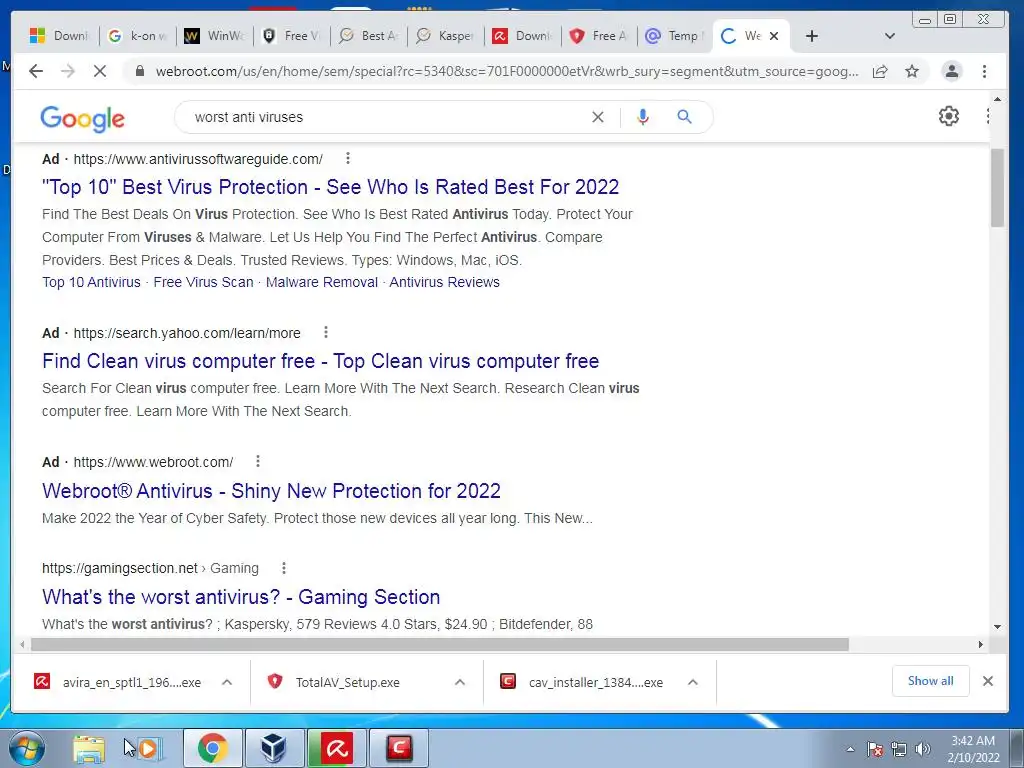The height and width of the screenshot is (768, 1024).
Task: Clear the Google search box with X
Action: click(x=598, y=117)
